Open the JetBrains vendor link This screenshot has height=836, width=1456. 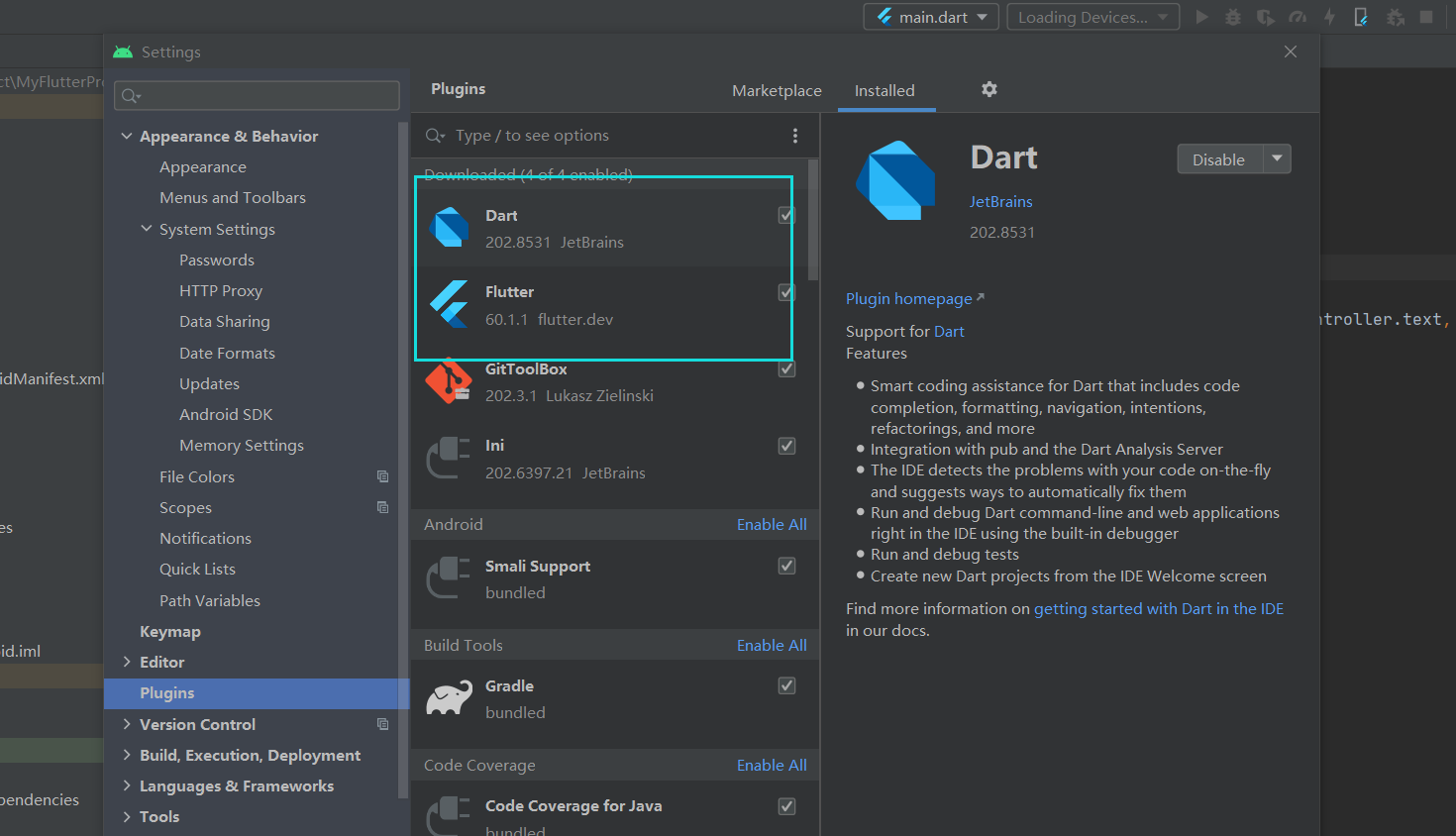coord(1000,201)
